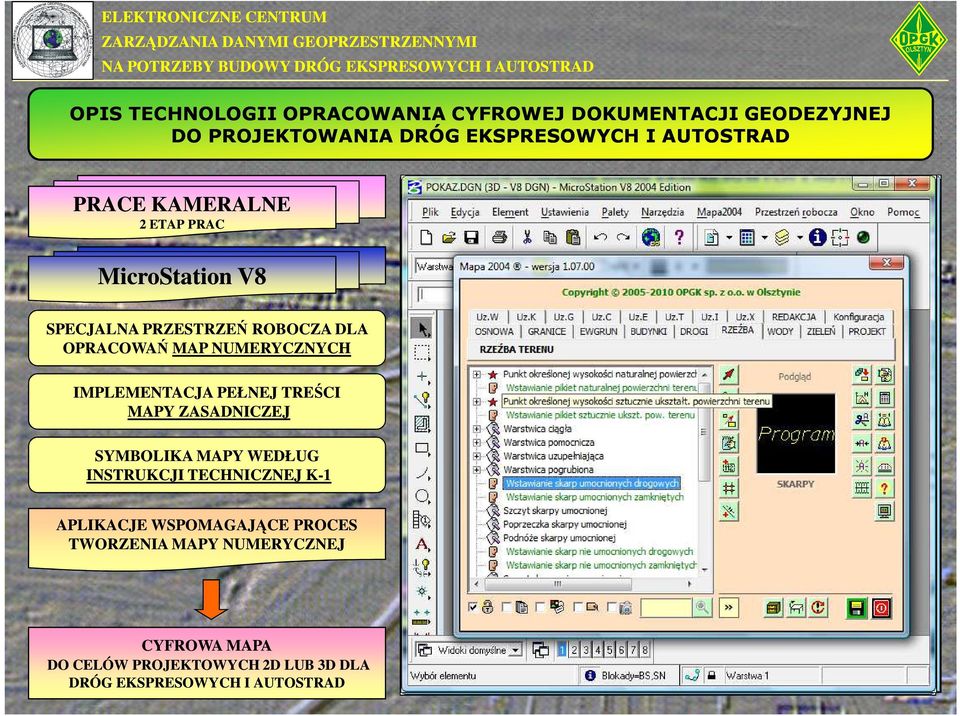Select the hatch pattern tool

coord(422,424)
